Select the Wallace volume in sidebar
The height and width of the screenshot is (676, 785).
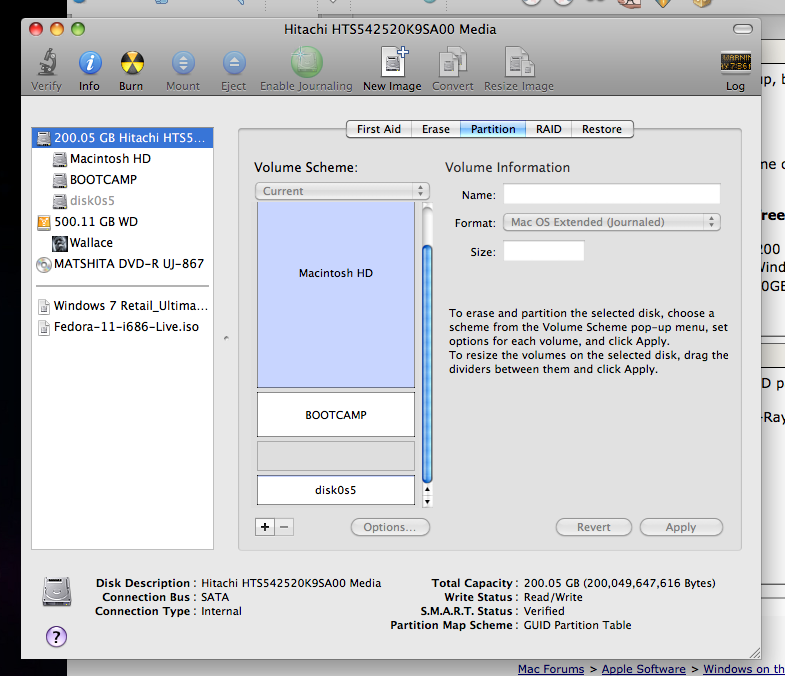point(123,243)
